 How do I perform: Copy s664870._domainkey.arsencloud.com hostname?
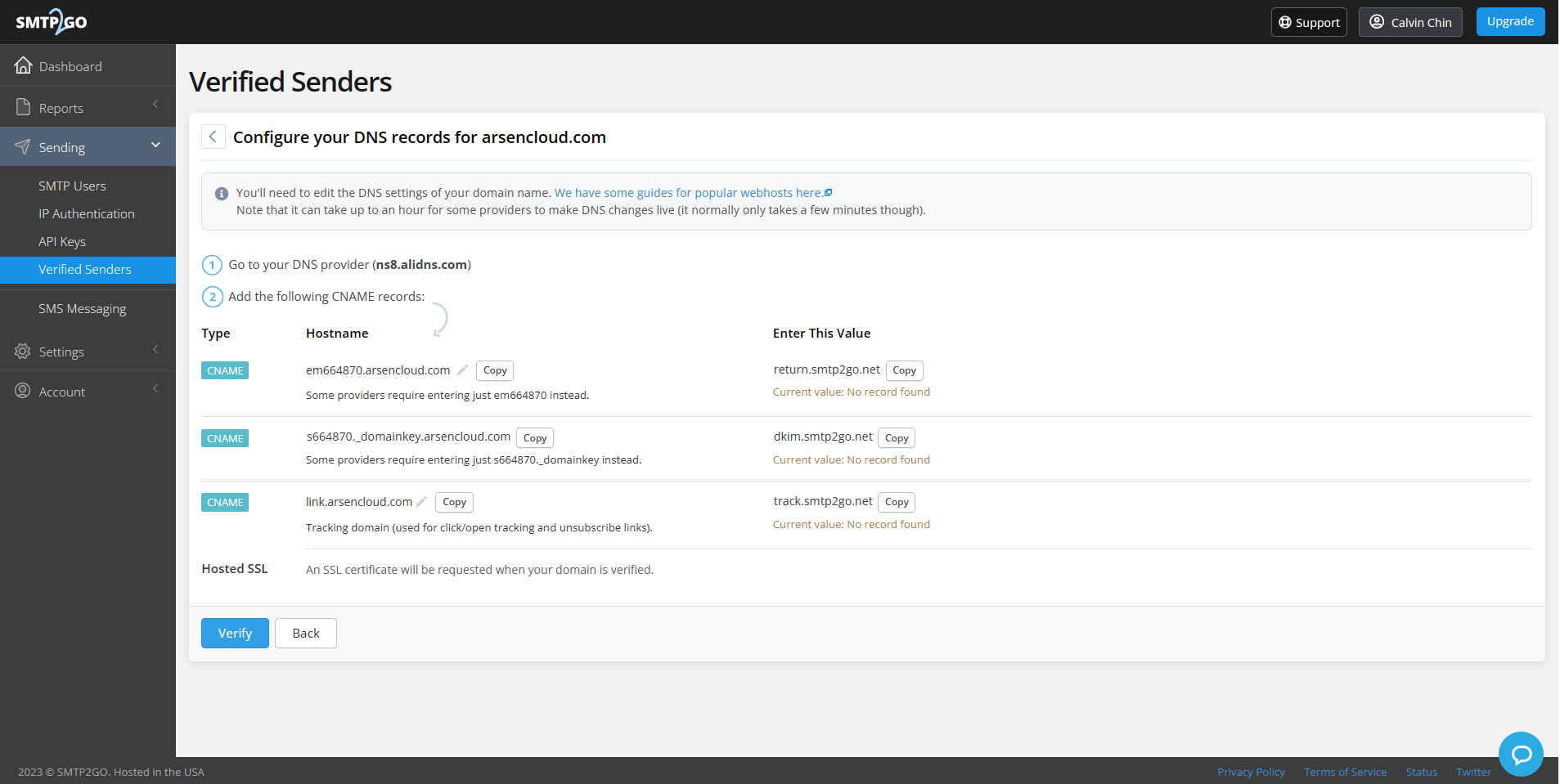click(535, 438)
